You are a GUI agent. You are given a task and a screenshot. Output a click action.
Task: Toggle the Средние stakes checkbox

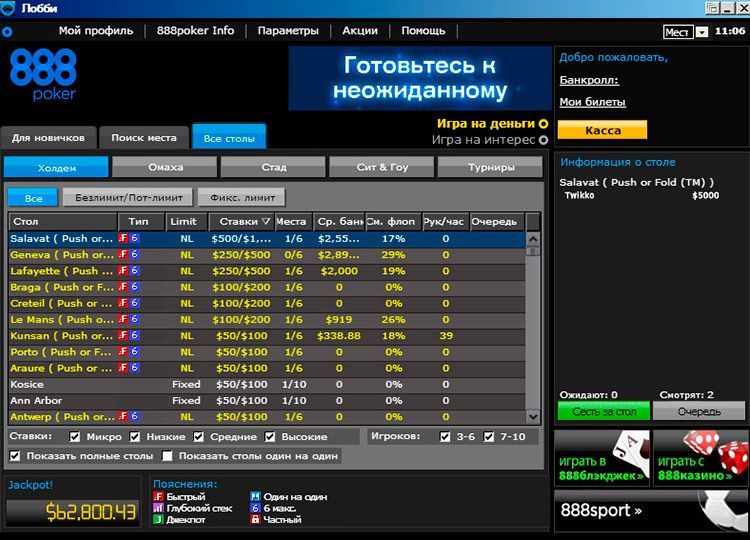pos(199,437)
